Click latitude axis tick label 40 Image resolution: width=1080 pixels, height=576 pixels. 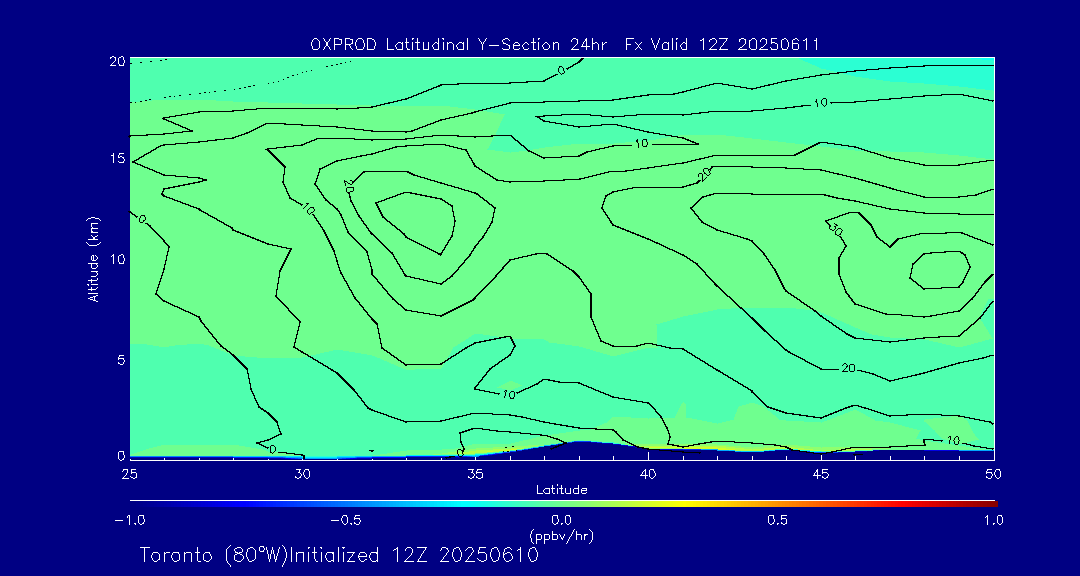pyautogui.click(x=648, y=474)
